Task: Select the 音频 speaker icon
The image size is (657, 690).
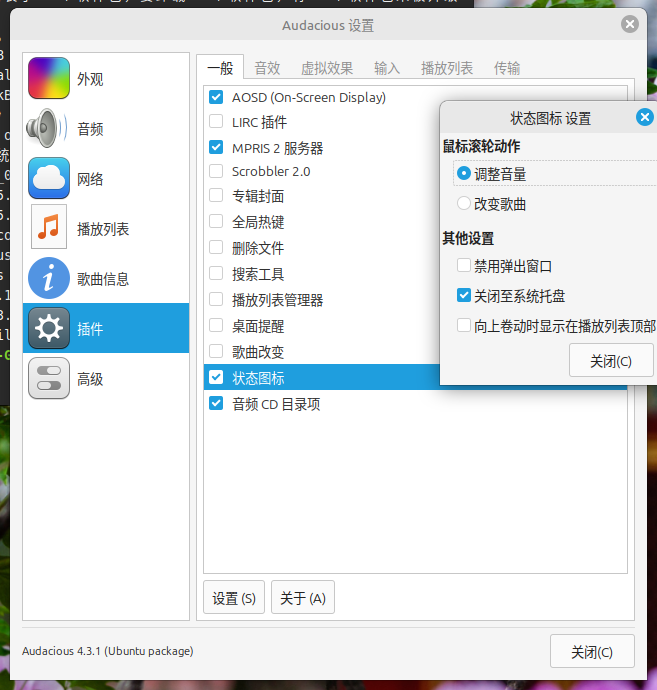Action: pos(47,128)
